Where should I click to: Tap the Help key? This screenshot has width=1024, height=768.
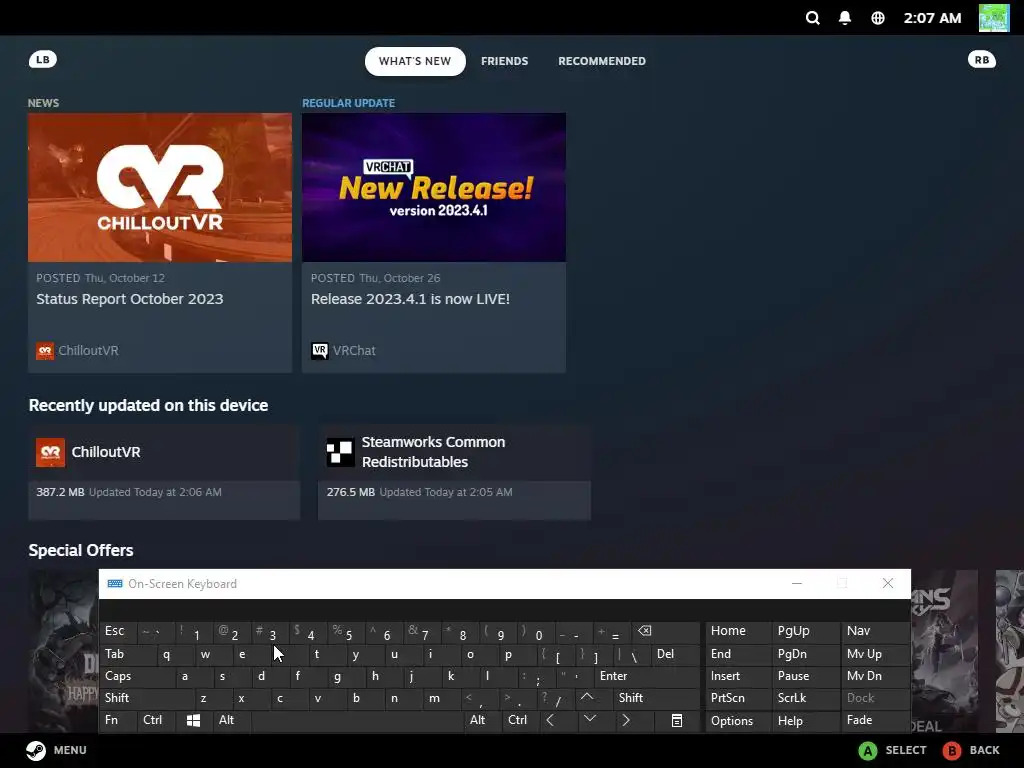[805, 720]
